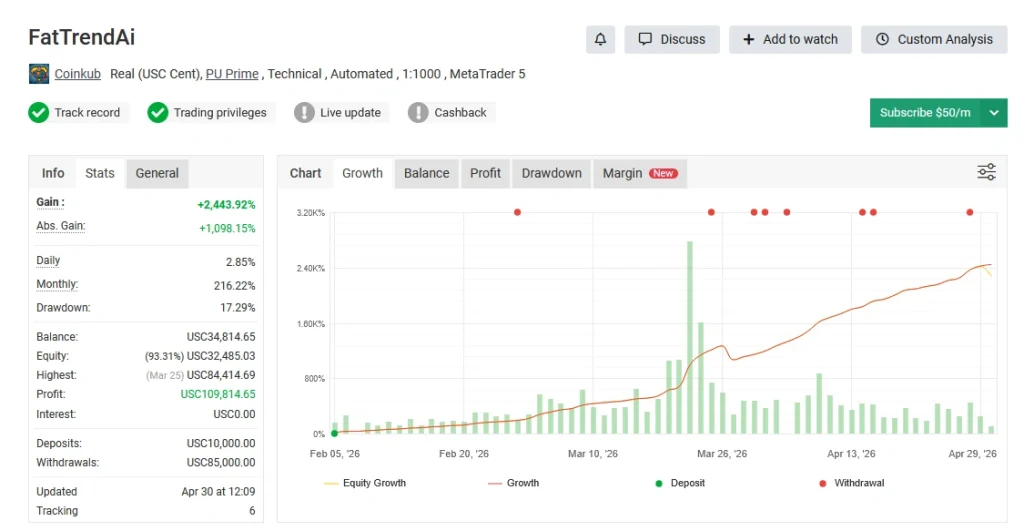This screenshot has height=531, width=1024.
Task: Click the Trading privileges green checkmark icon
Action: pyautogui.click(x=157, y=112)
